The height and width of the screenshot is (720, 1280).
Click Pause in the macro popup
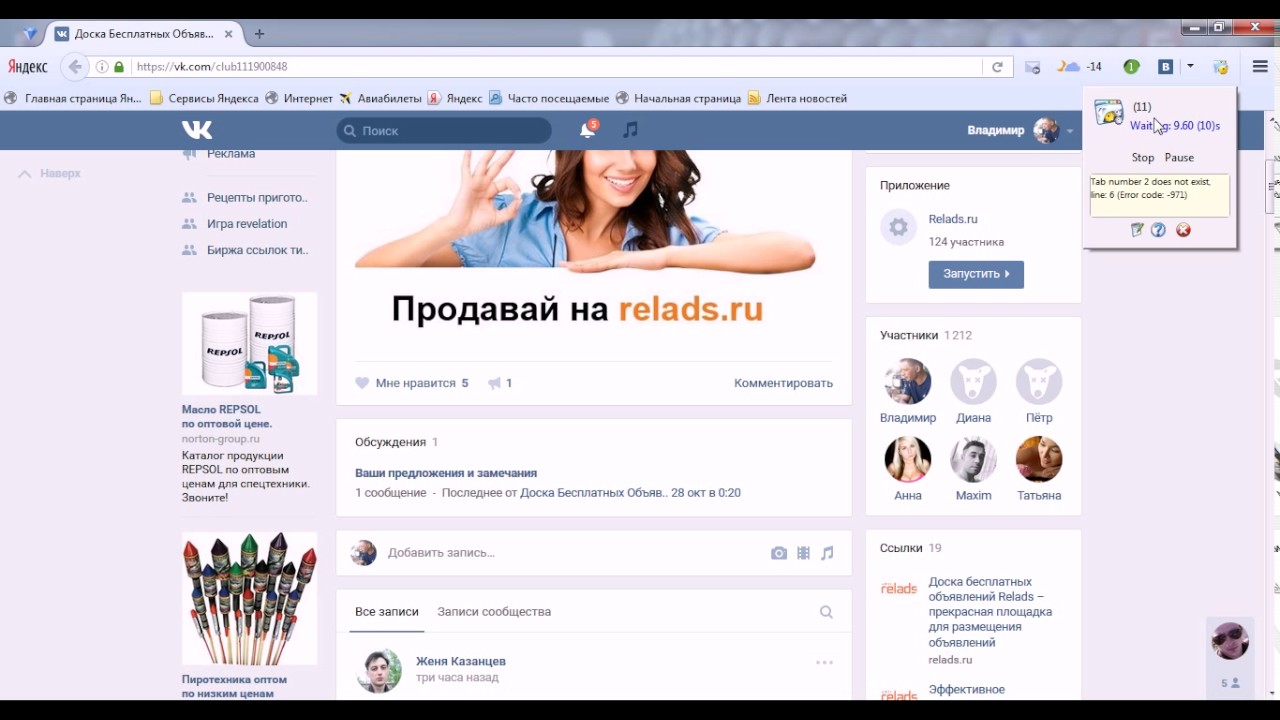coord(1179,158)
